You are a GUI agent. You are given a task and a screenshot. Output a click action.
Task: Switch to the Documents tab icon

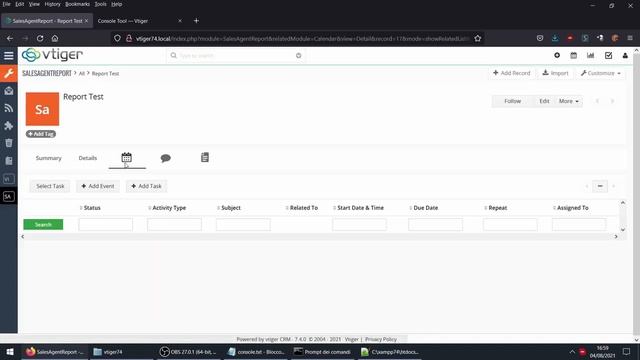point(205,158)
